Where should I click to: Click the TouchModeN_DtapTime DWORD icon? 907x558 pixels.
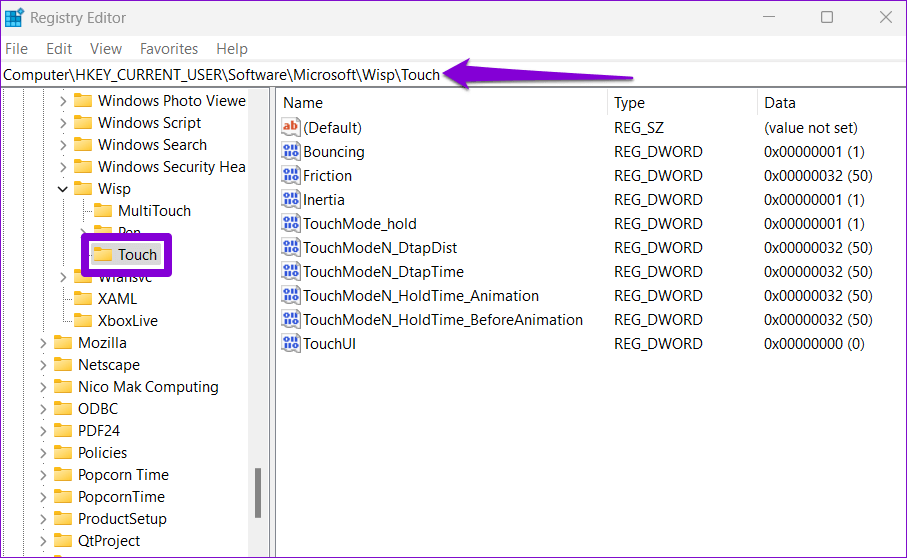click(291, 271)
